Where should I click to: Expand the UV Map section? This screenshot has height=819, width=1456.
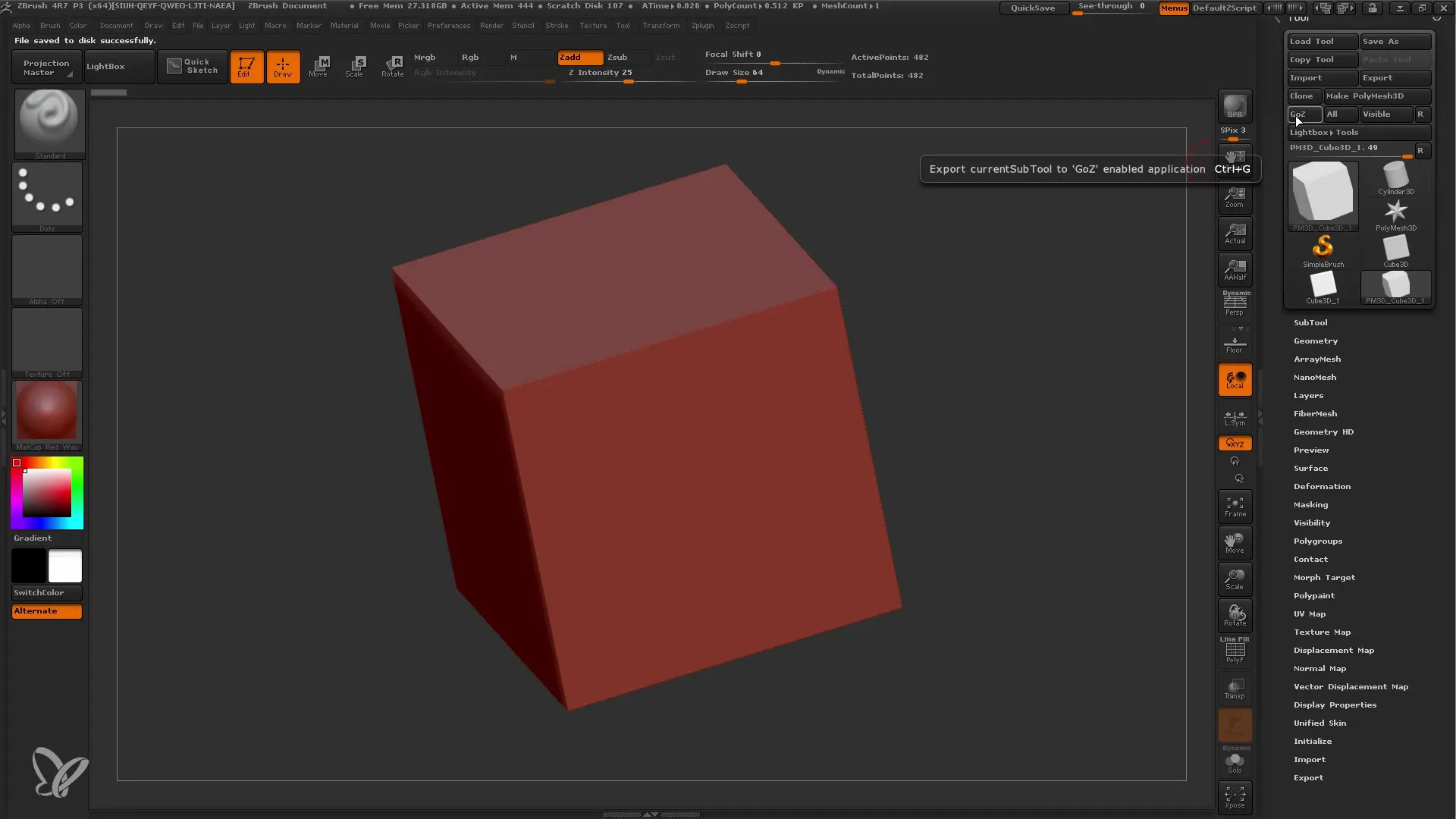1310,614
